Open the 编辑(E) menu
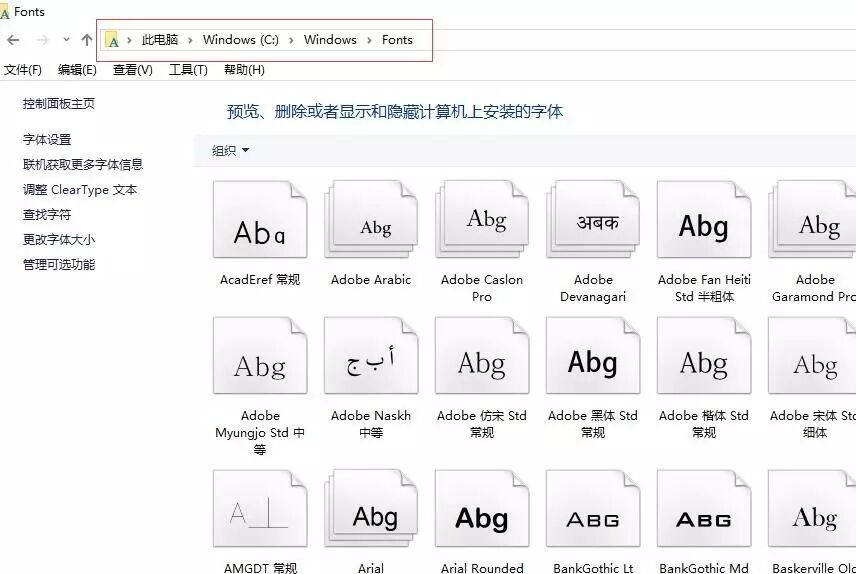The height and width of the screenshot is (574, 856). tap(78, 70)
